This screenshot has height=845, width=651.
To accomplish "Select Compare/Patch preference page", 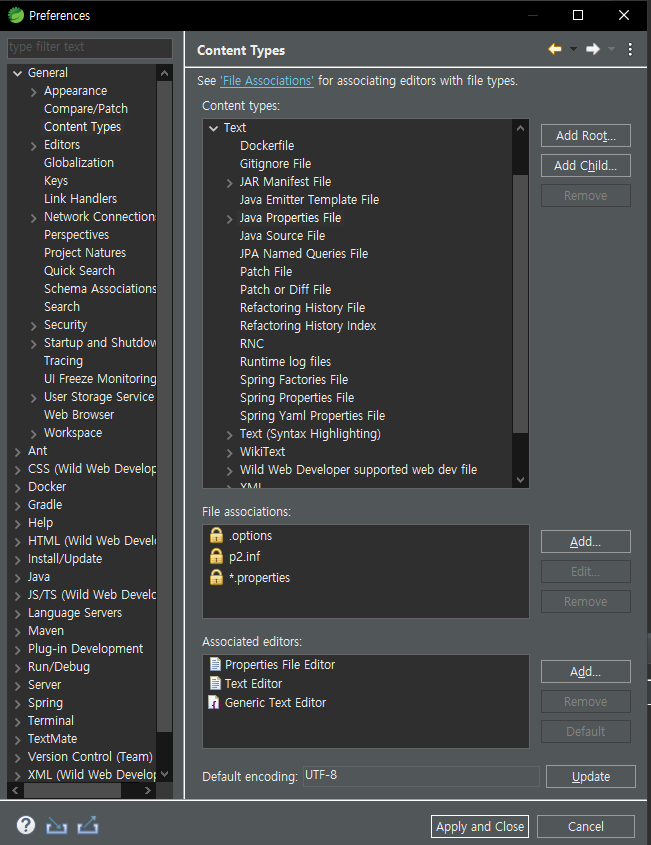I will click(x=86, y=109).
